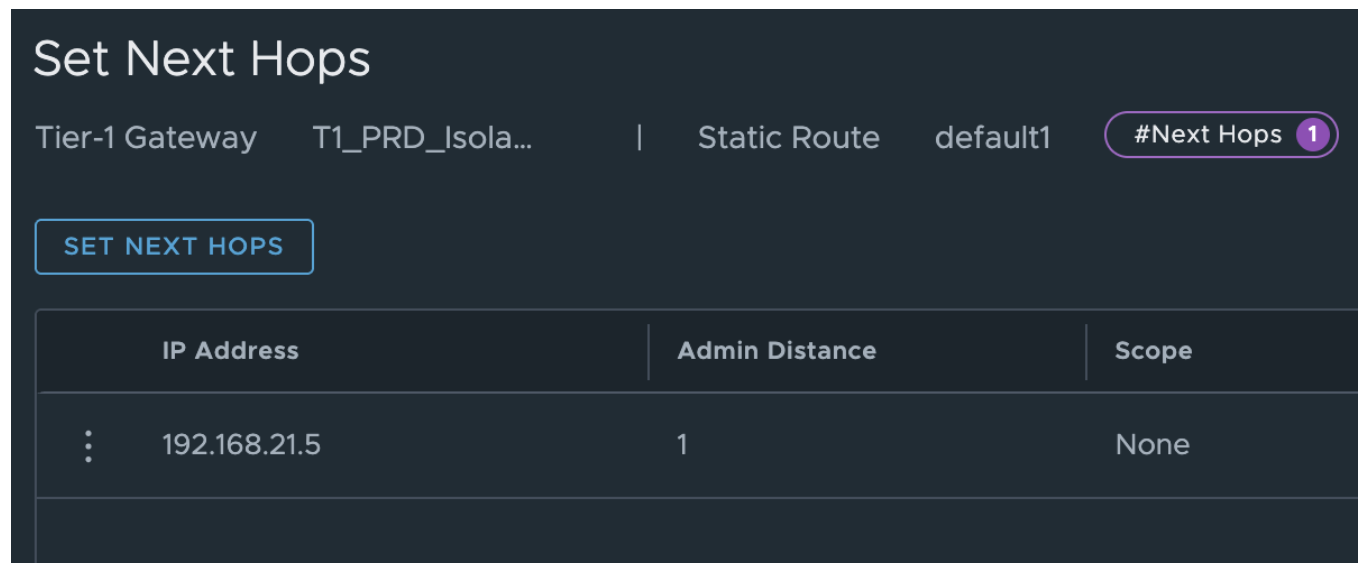Click the header cell above the row actions icon

[89, 351]
